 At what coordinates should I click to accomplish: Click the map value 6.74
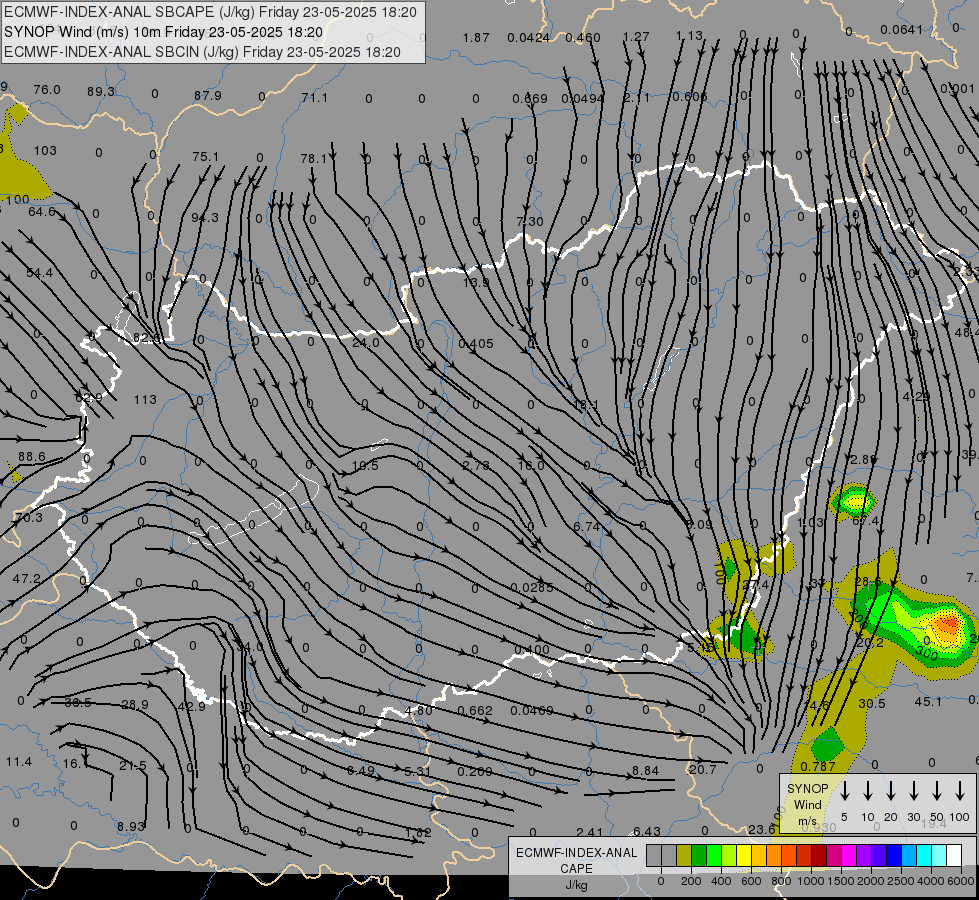coord(587,527)
